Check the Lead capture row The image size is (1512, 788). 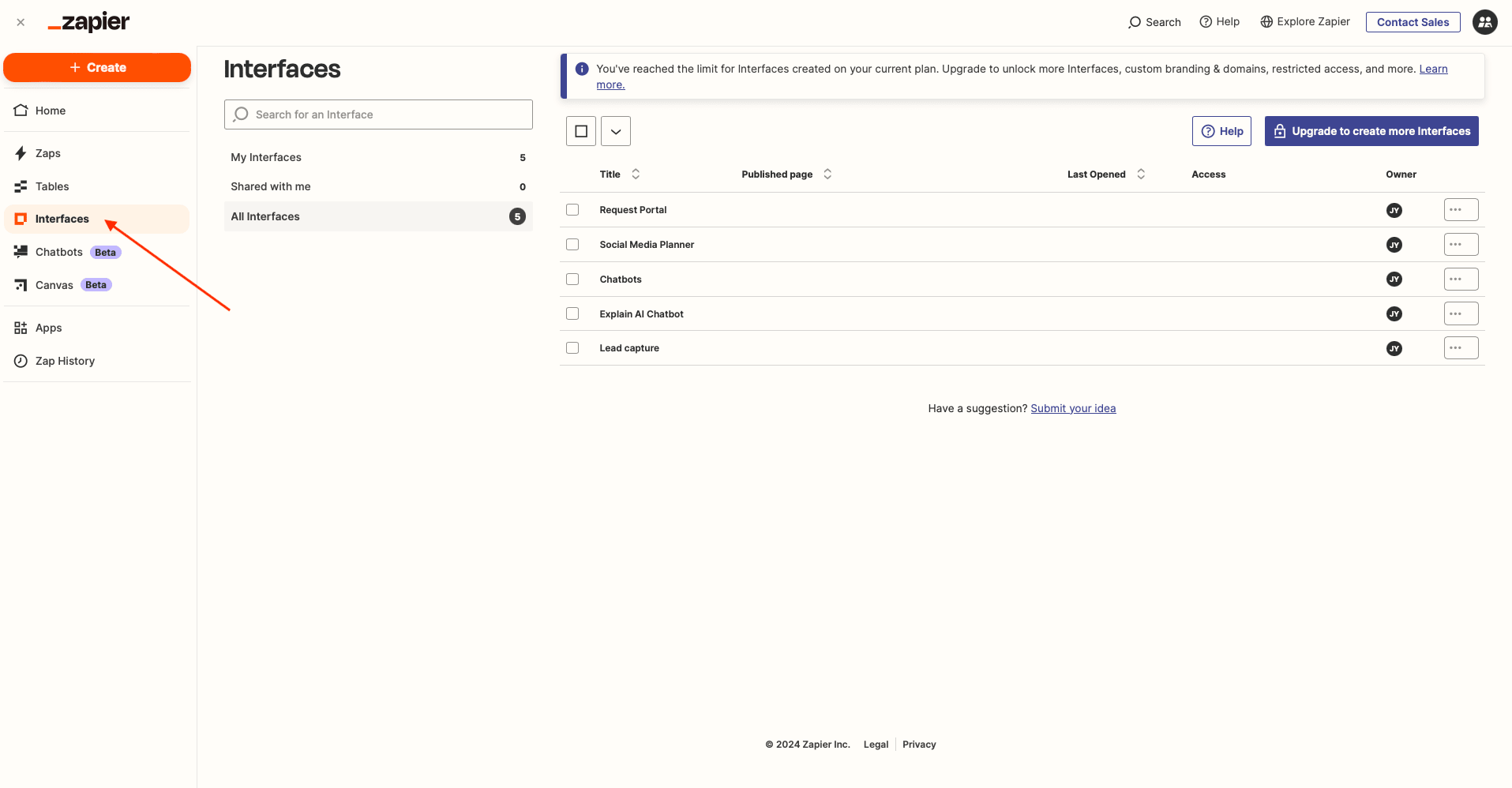[572, 347]
